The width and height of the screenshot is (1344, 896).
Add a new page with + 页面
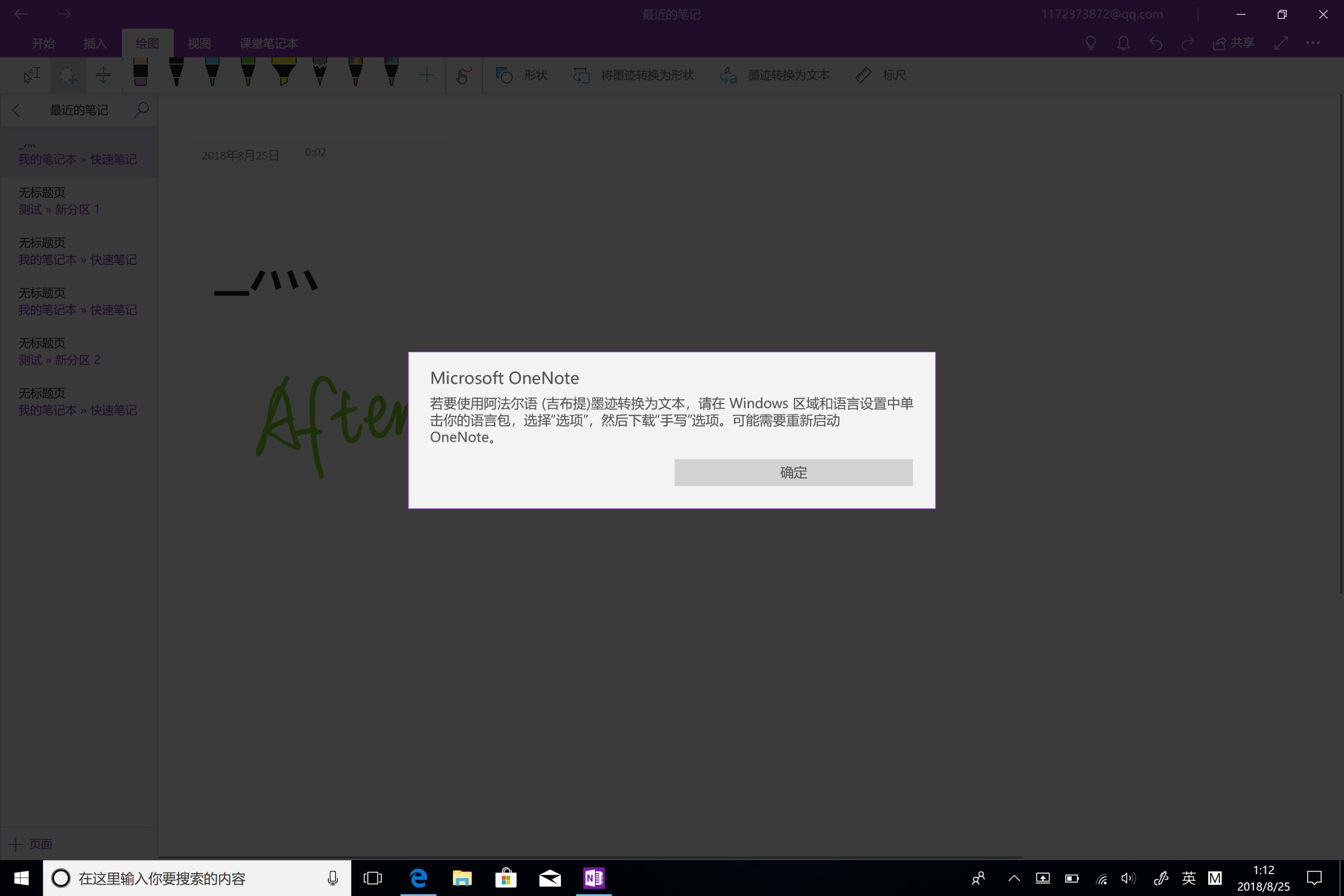[x=31, y=844]
